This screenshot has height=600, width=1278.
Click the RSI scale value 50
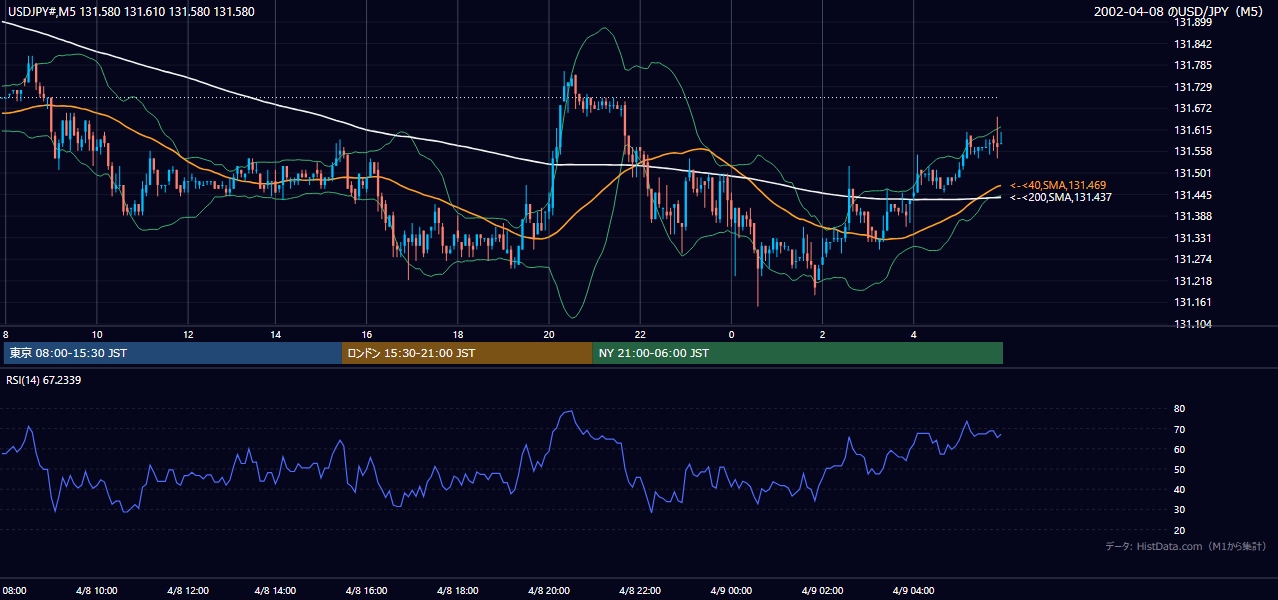coord(1179,469)
